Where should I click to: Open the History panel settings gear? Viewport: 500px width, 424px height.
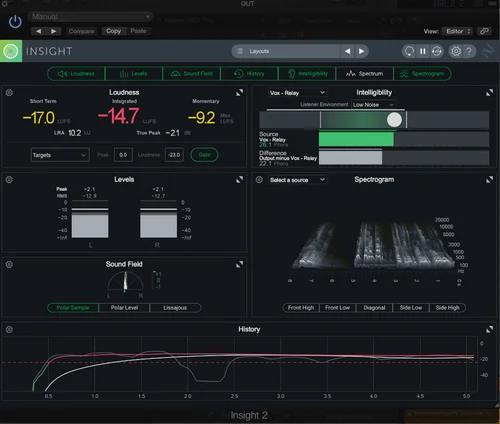click(x=9, y=329)
